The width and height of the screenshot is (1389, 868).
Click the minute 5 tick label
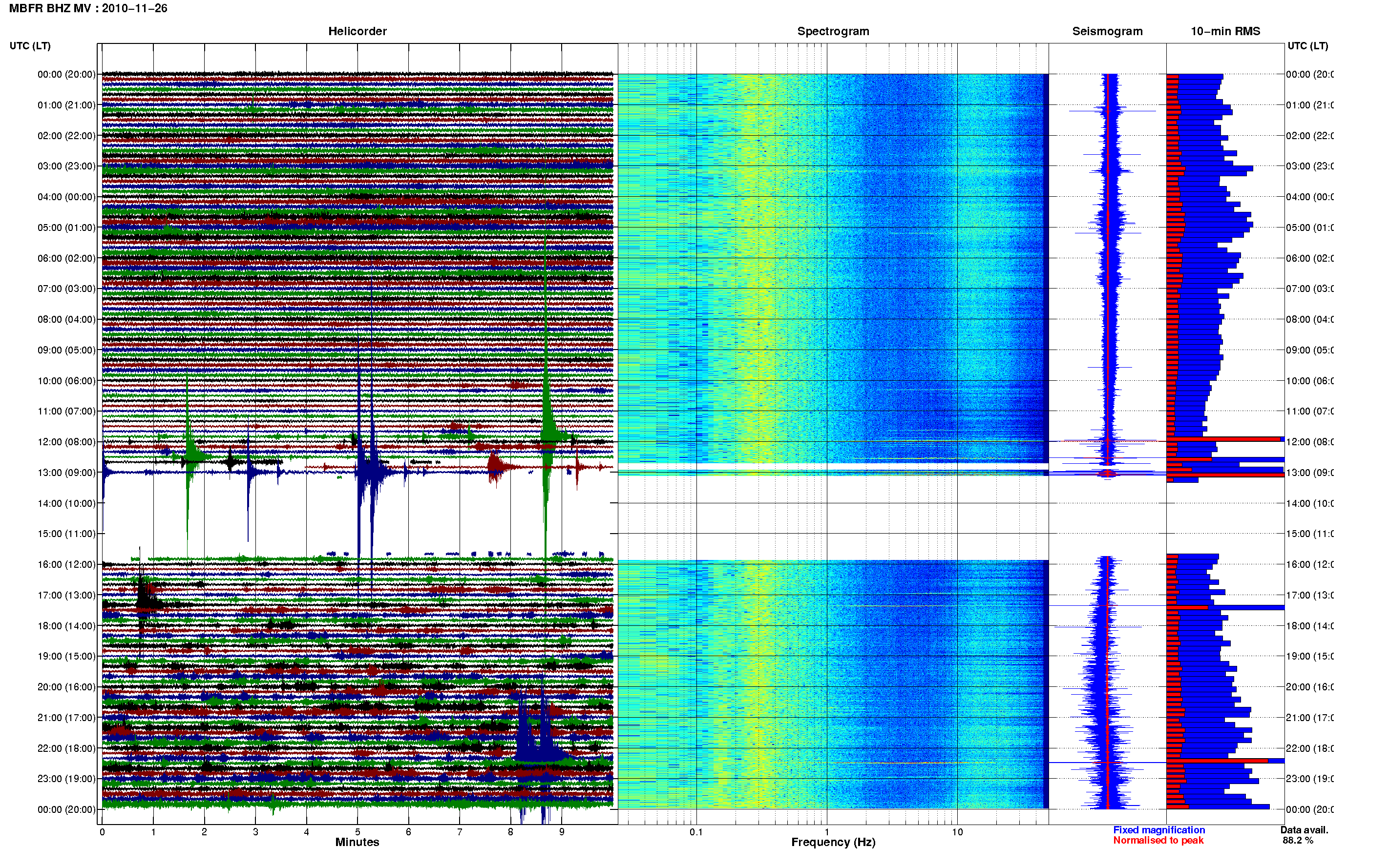click(357, 832)
